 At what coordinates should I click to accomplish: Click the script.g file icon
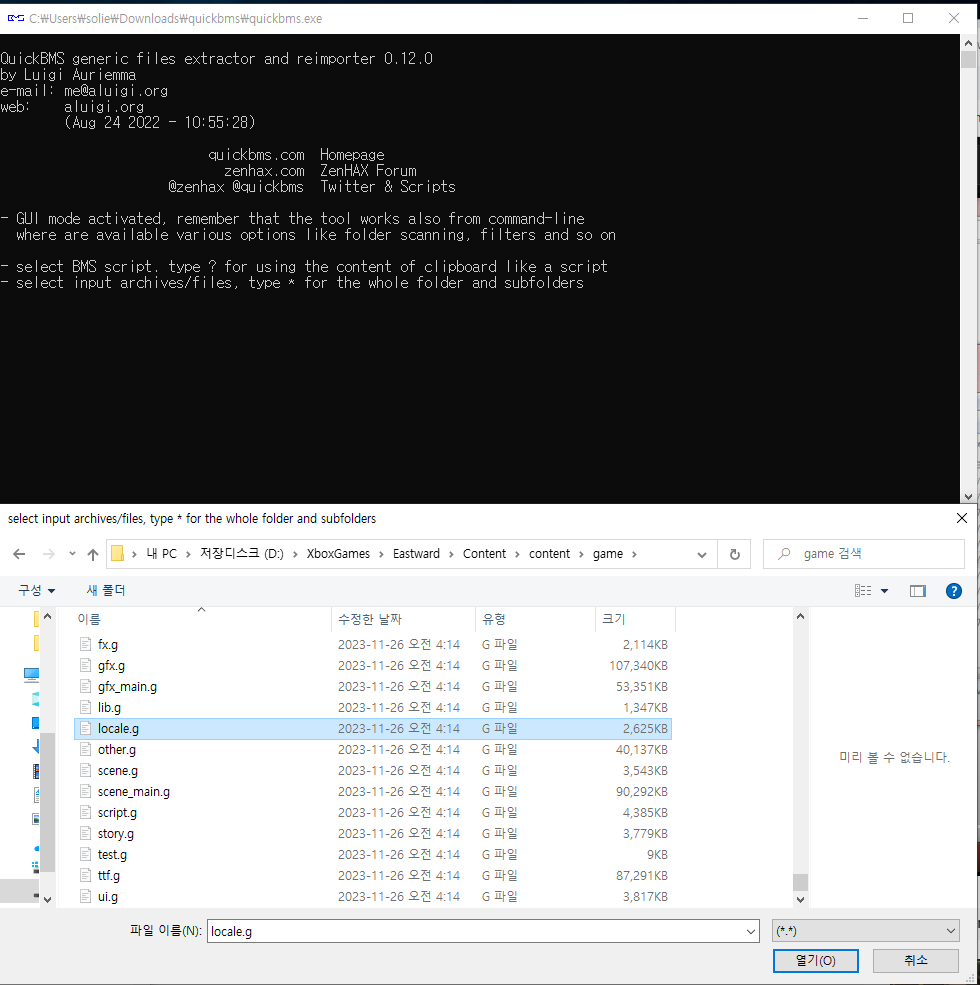(x=85, y=812)
